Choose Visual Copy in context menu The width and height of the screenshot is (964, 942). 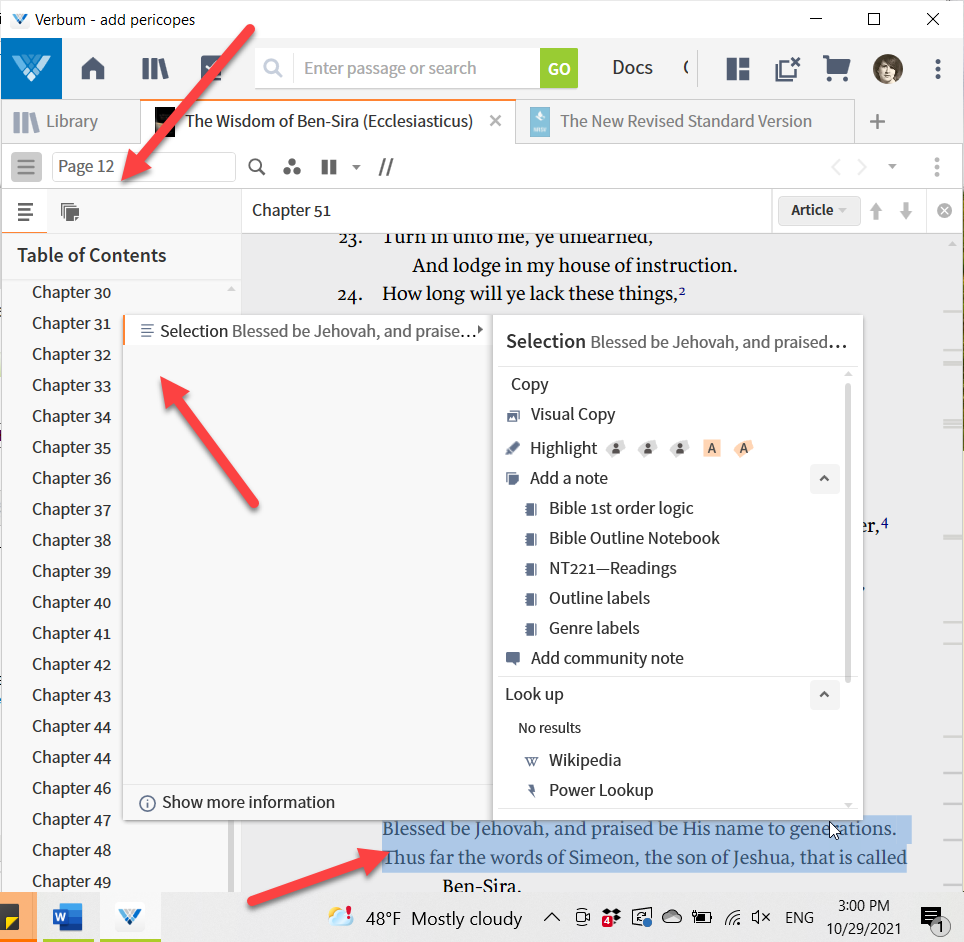click(x=572, y=414)
